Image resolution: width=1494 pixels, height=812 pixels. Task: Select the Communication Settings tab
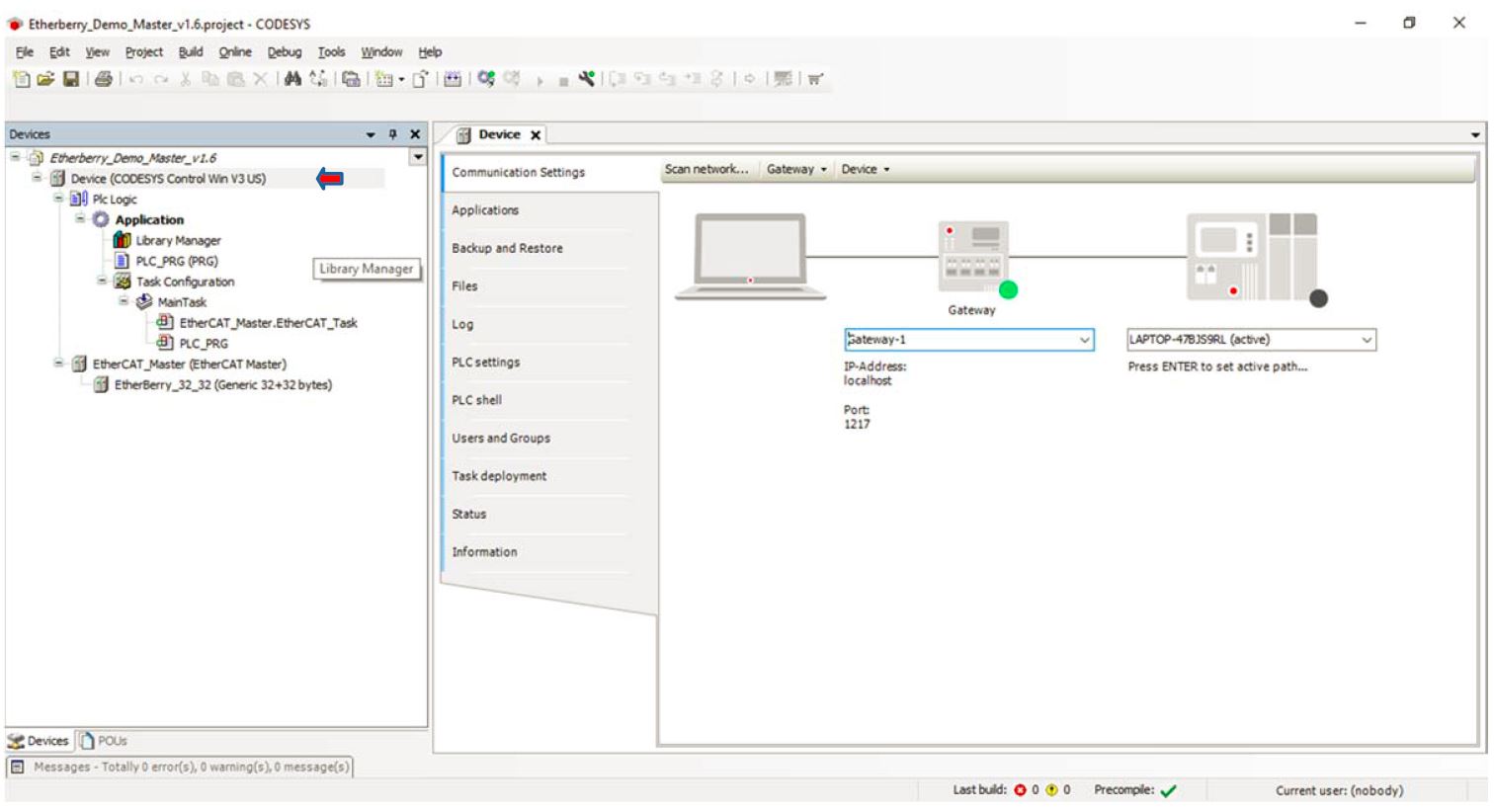(x=549, y=172)
